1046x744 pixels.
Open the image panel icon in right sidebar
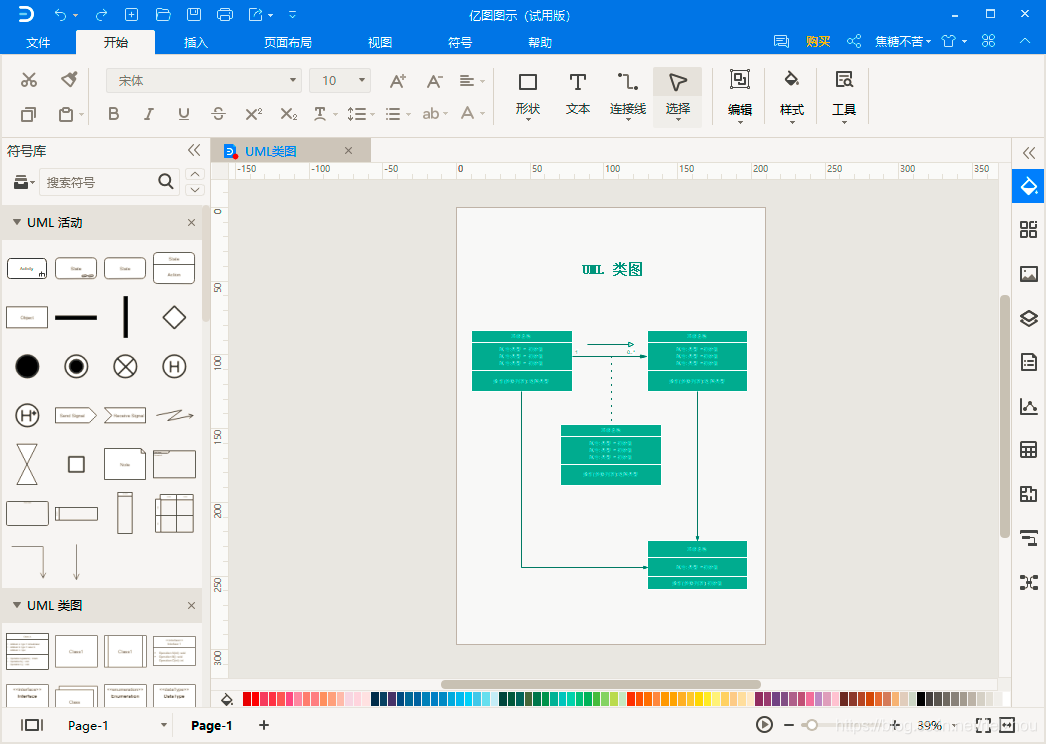point(1029,274)
